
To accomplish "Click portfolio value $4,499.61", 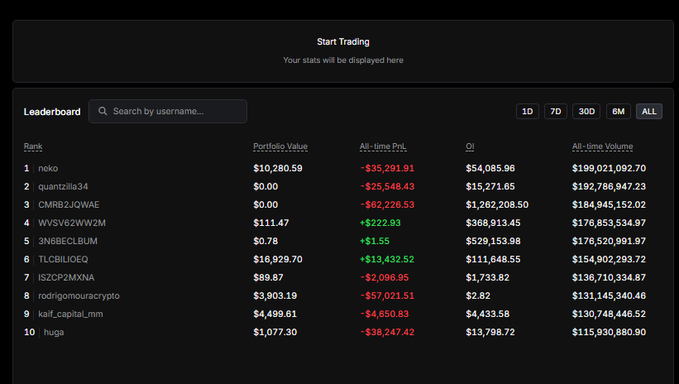I will (275, 314).
